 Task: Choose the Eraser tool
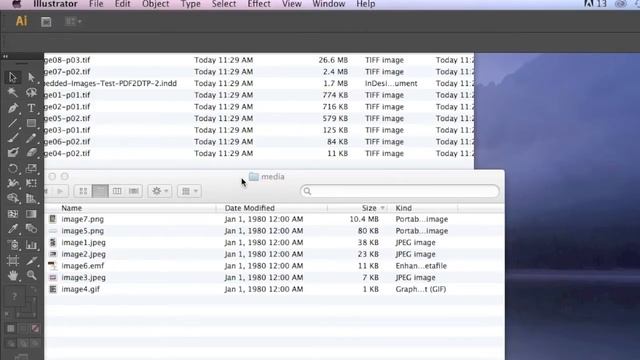click(x=31, y=153)
